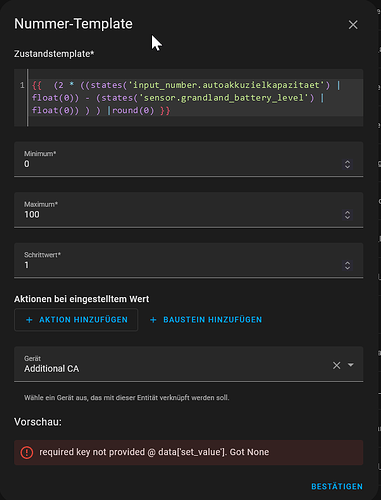Confirm with the BESTÄTIGEN button
The width and height of the screenshot is (381, 500).
click(x=337, y=486)
